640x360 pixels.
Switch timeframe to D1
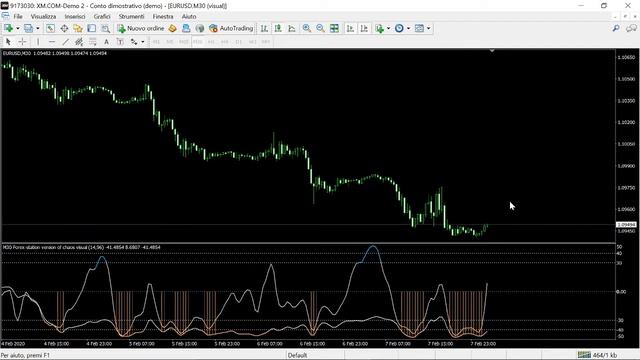pyautogui.click(x=239, y=42)
